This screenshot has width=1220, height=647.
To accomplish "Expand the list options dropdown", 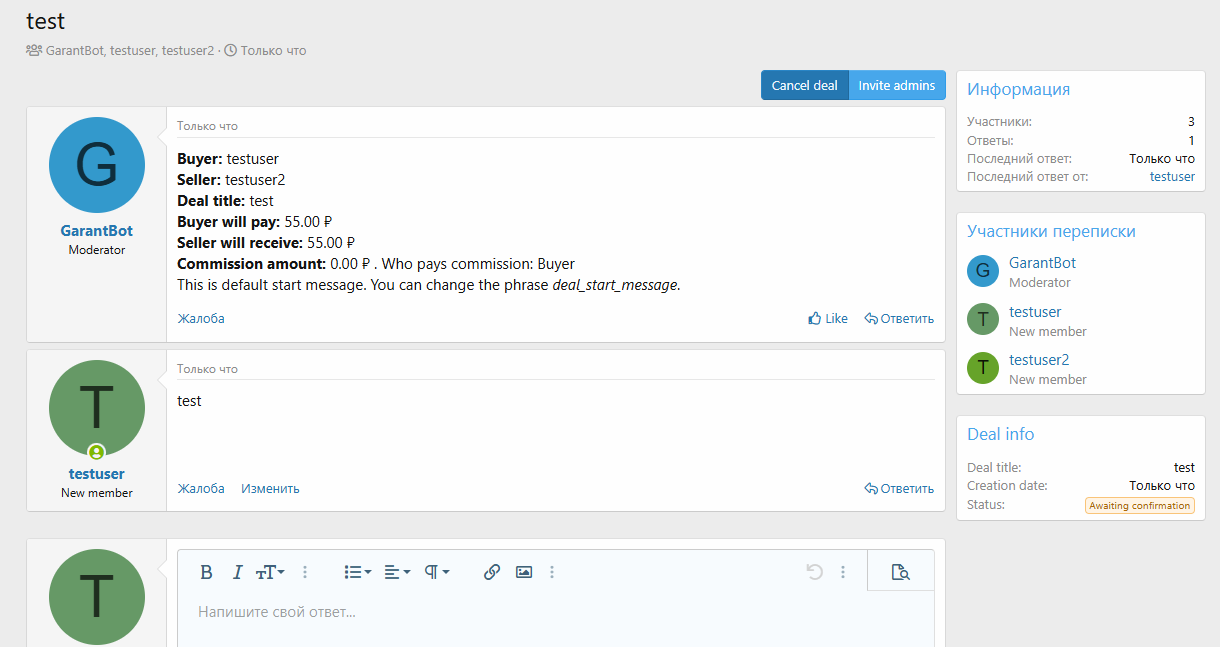I will coord(357,572).
